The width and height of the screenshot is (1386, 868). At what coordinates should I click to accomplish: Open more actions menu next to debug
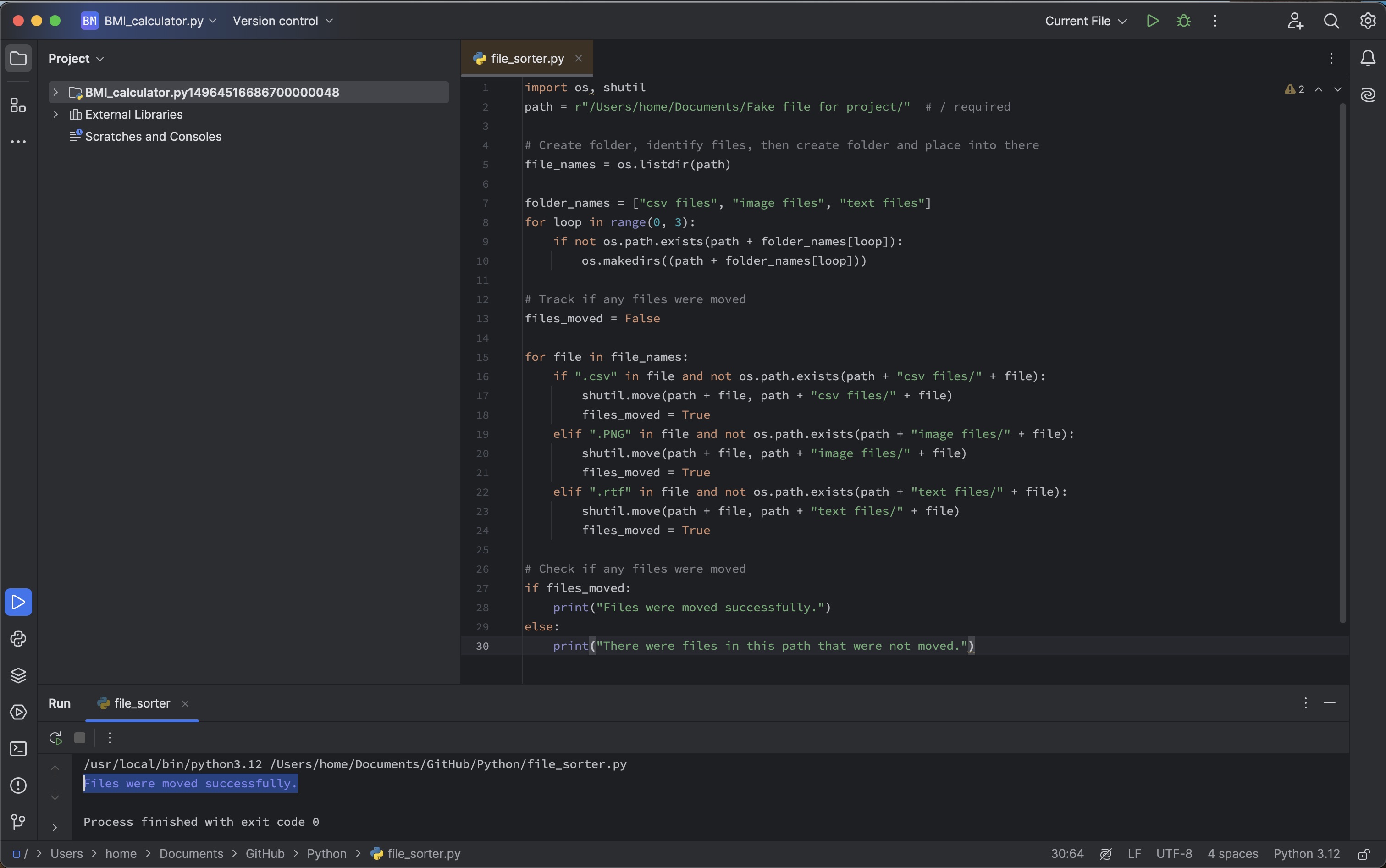[1215, 21]
